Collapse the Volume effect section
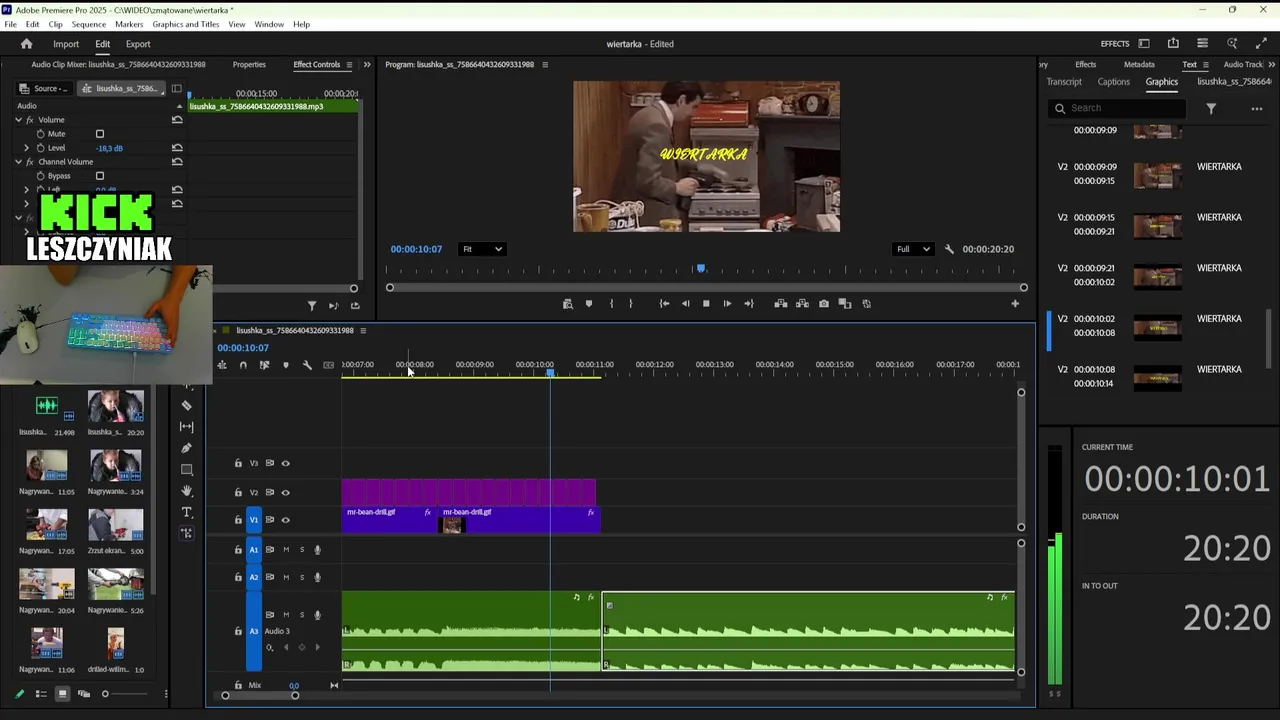 click(18, 120)
